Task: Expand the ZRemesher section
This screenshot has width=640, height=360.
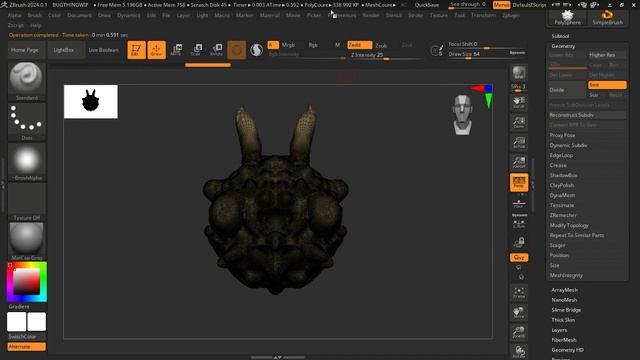Action: click(563, 215)
